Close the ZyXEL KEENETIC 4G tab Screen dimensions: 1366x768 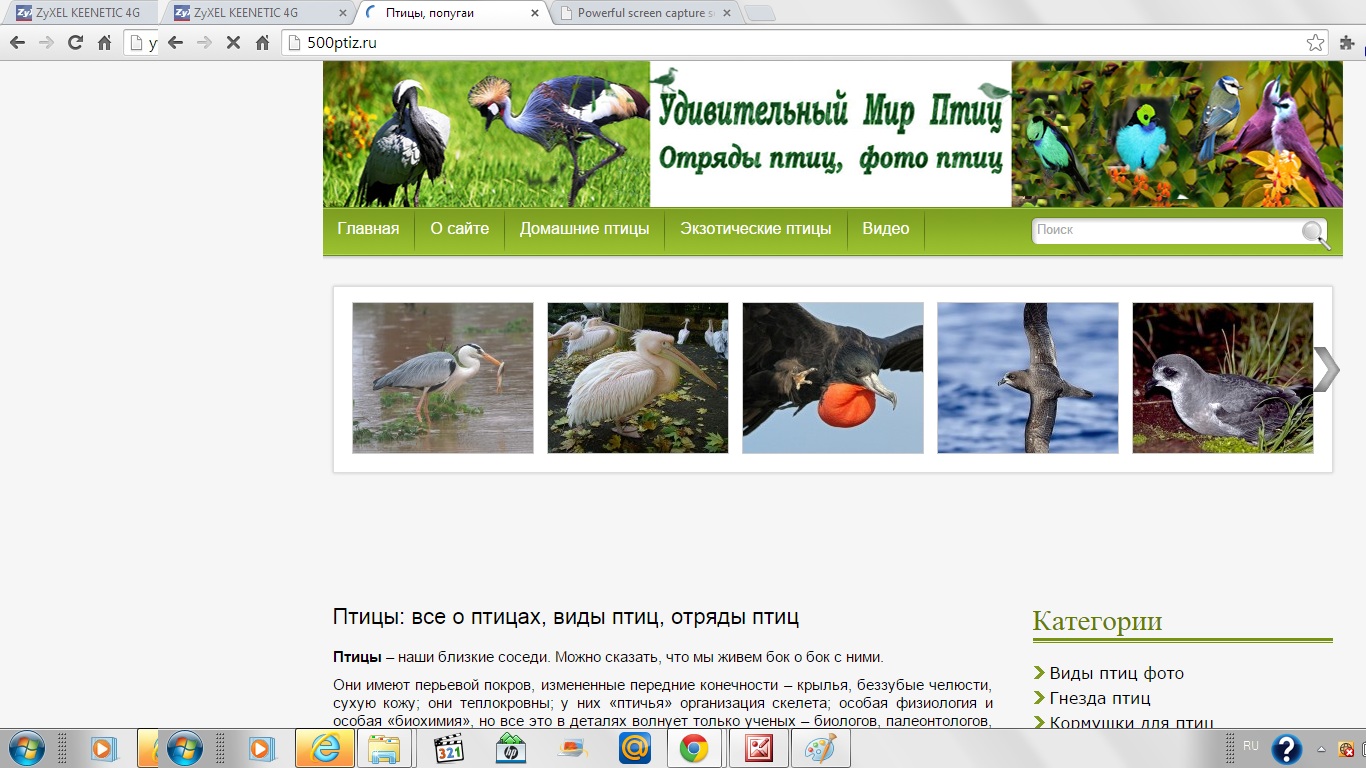click(342, 13)
